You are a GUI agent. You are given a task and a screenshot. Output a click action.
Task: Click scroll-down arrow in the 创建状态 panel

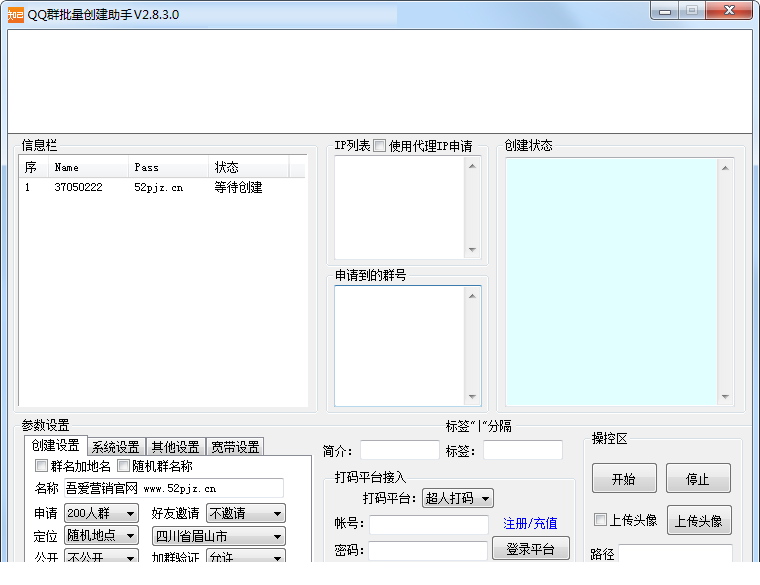pos(726,397)
